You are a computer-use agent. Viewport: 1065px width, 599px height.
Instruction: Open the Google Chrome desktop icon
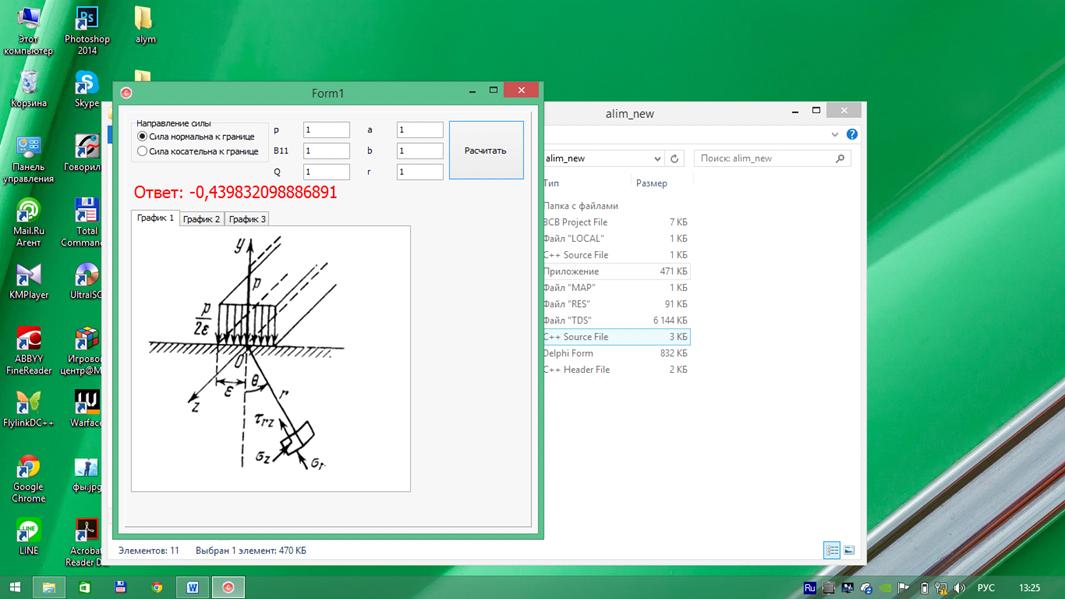pyautogui.click(x=28, y=469)
